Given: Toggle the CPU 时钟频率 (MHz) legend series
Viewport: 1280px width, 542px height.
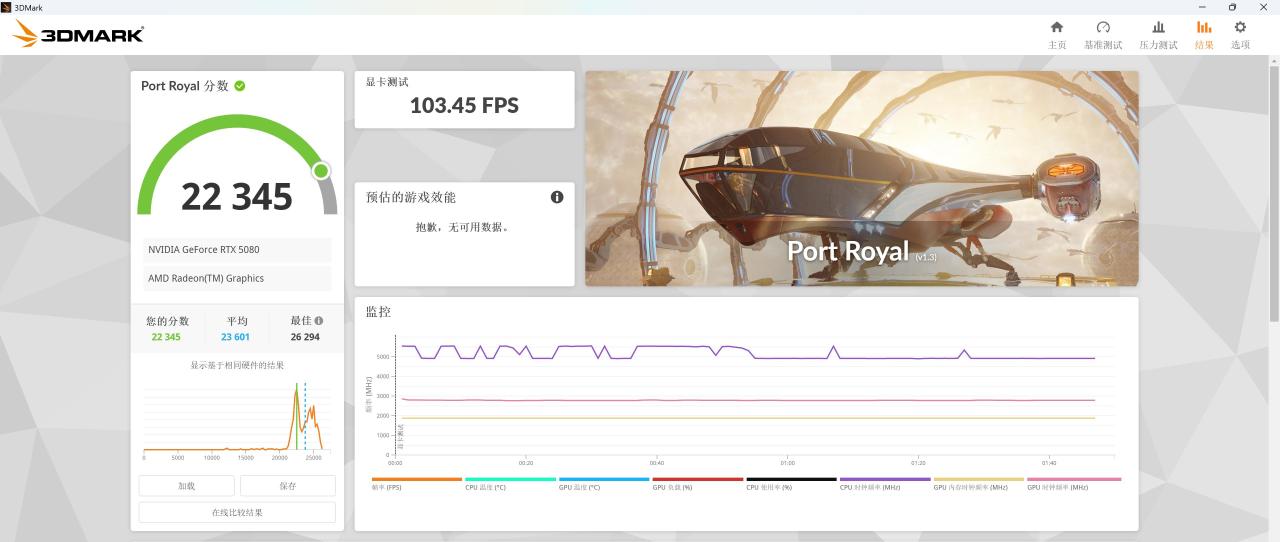Looking at the screenshot, I should point(885,484).
